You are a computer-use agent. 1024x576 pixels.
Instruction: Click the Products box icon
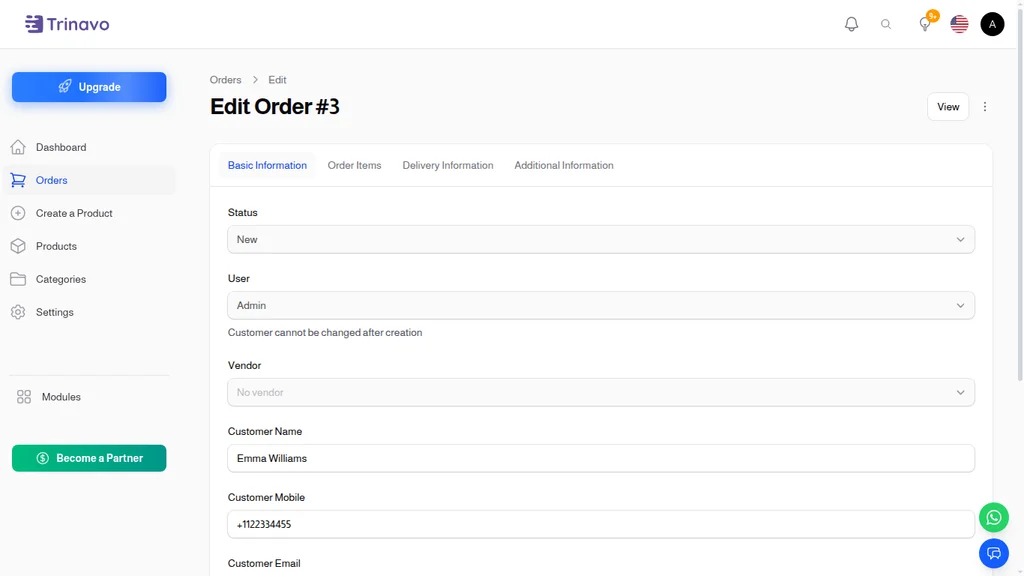(18, 246)
